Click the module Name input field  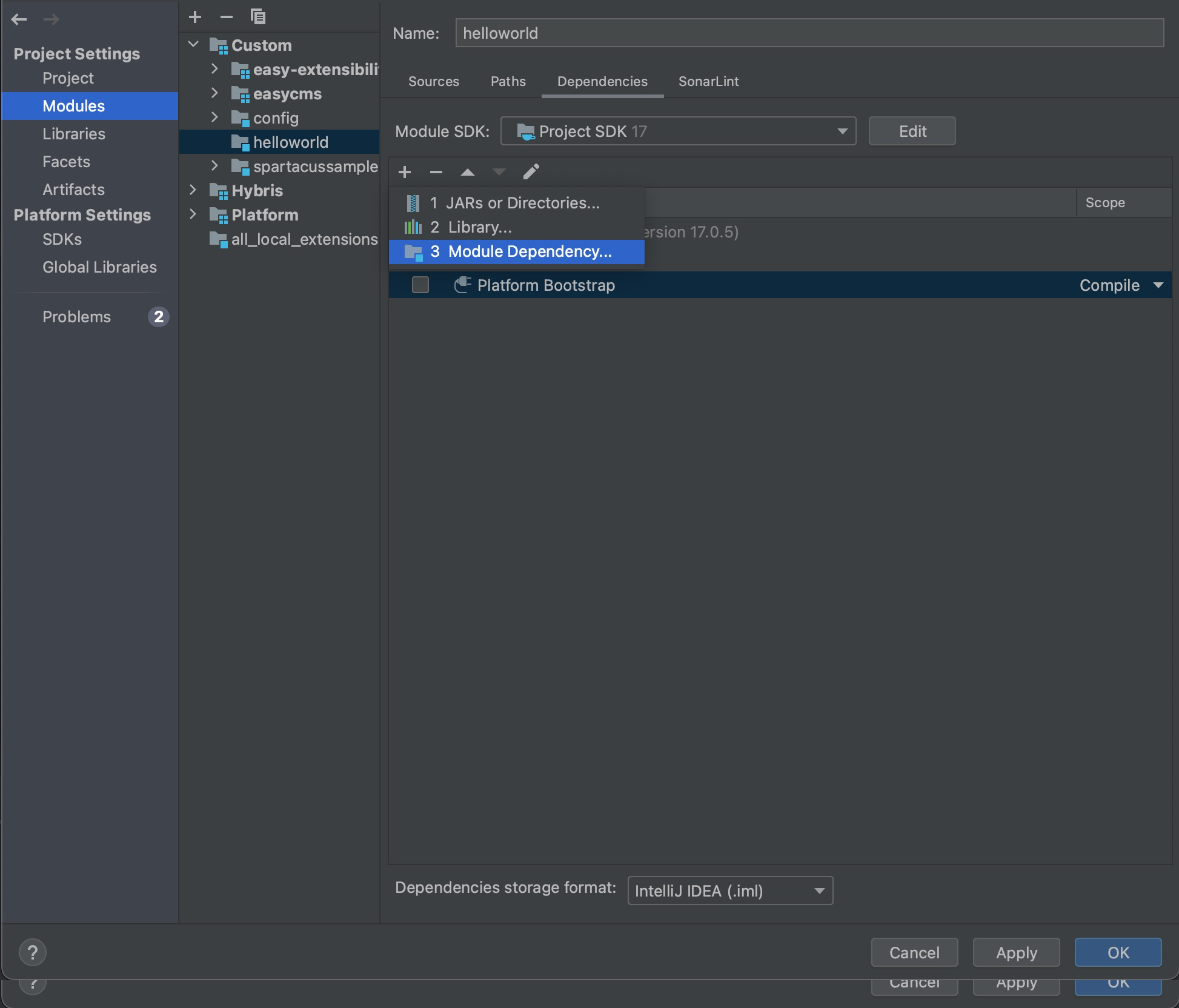(x=809, y=33)
